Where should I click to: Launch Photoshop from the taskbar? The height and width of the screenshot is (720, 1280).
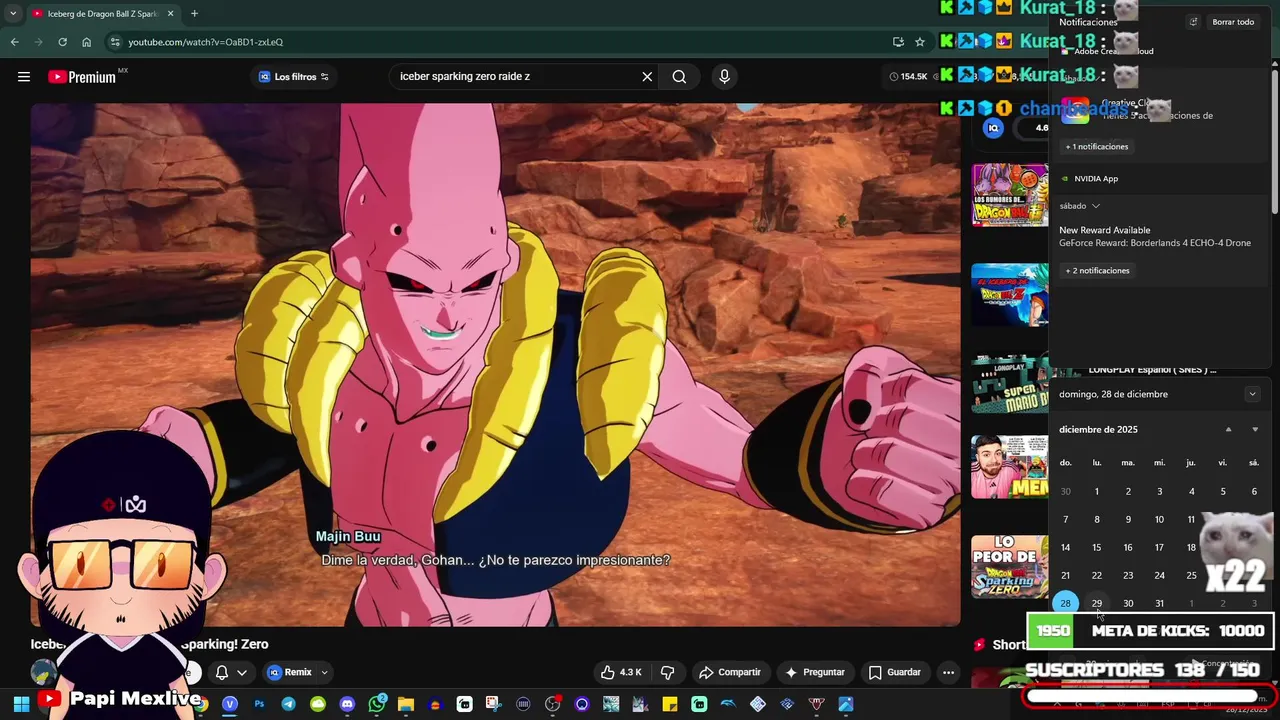(x=259, y=704)
